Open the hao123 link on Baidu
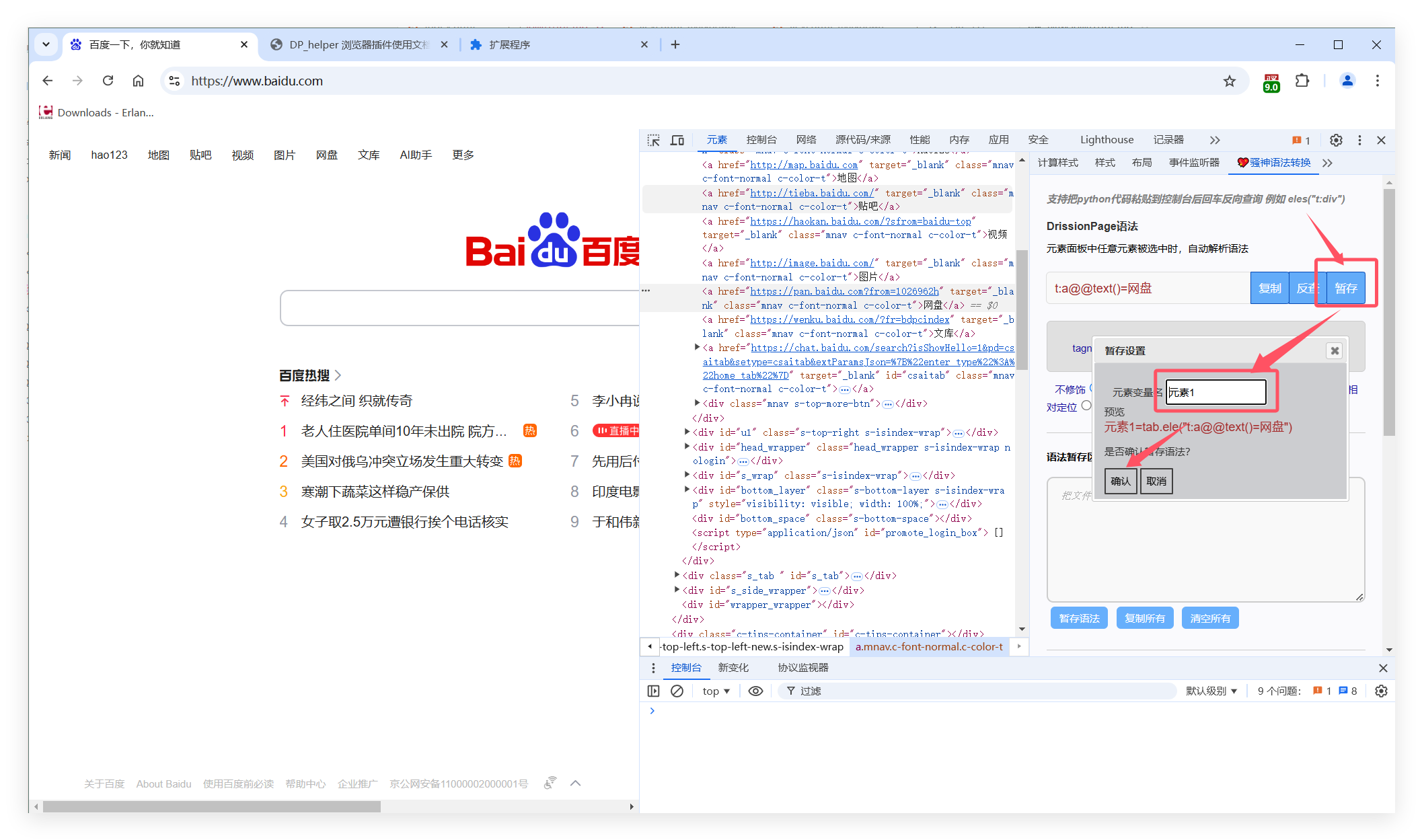Viewport: 1422px width, 840px height. coord(109,155)
